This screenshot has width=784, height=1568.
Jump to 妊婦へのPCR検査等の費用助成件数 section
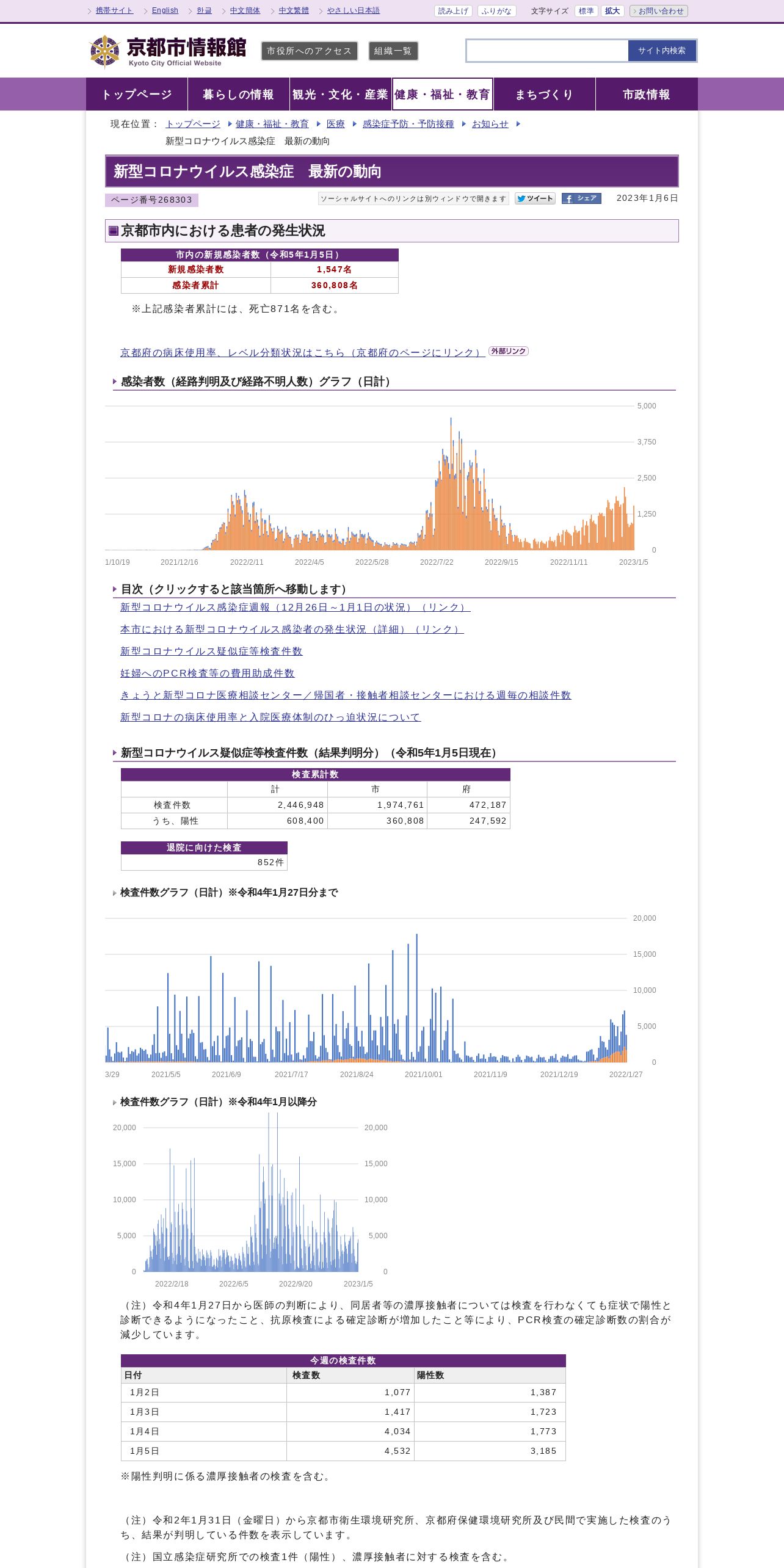coord(208,673)
